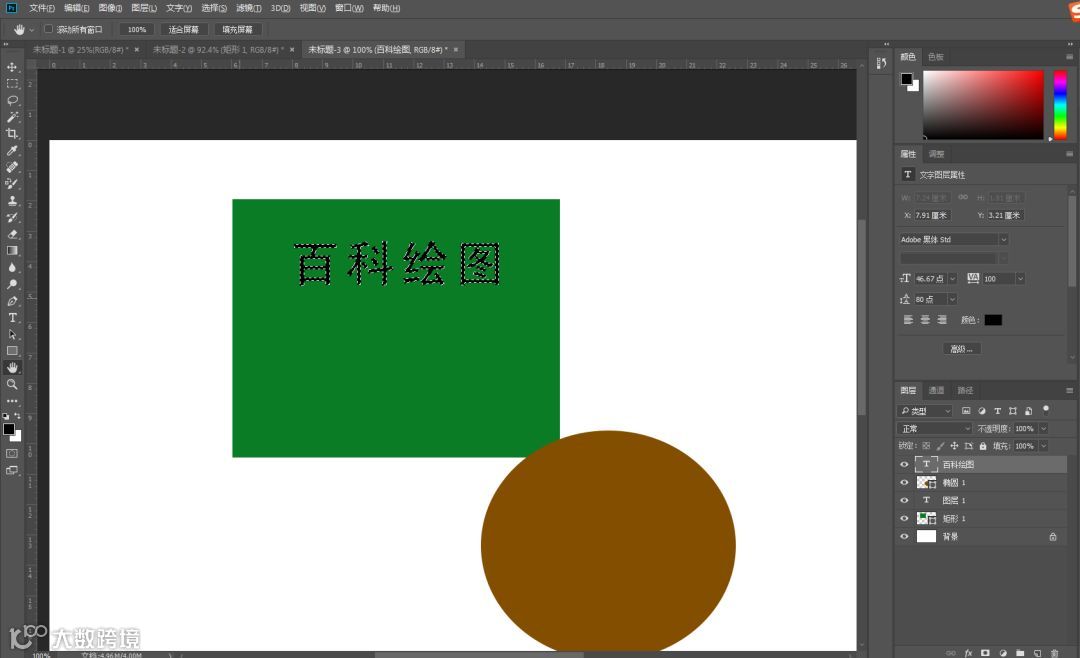Click the 适合屏幕 button
Screen dimensions: 1080x658
(183, 30)
